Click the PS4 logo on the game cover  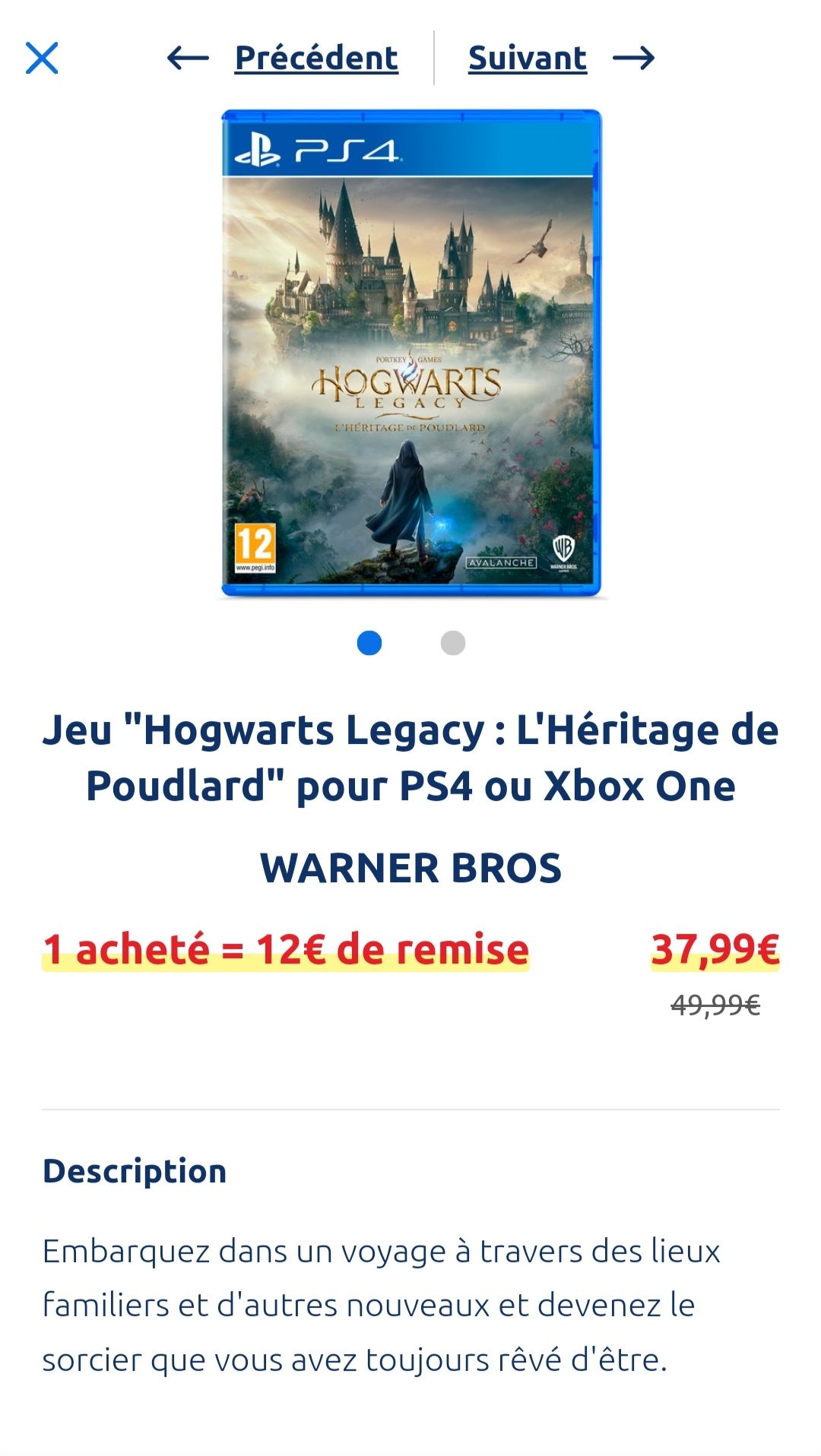click(x=316, y=152)
